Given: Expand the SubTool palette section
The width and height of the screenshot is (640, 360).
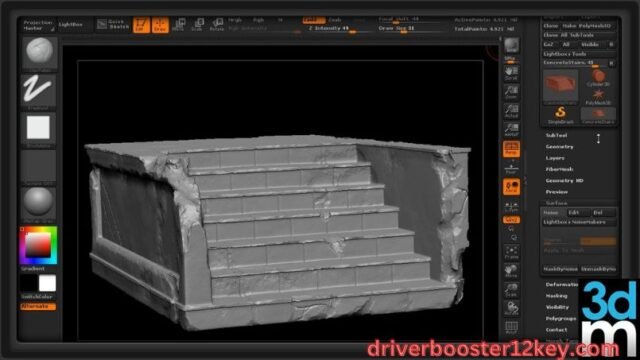Looking at the screenshot, I should coord(556,135).
